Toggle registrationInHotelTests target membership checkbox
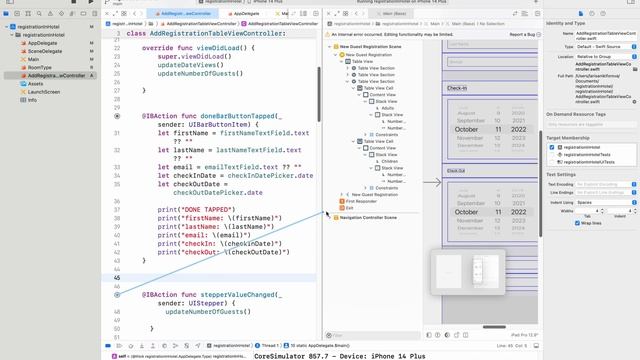640x360 pixels. [552, 155]
